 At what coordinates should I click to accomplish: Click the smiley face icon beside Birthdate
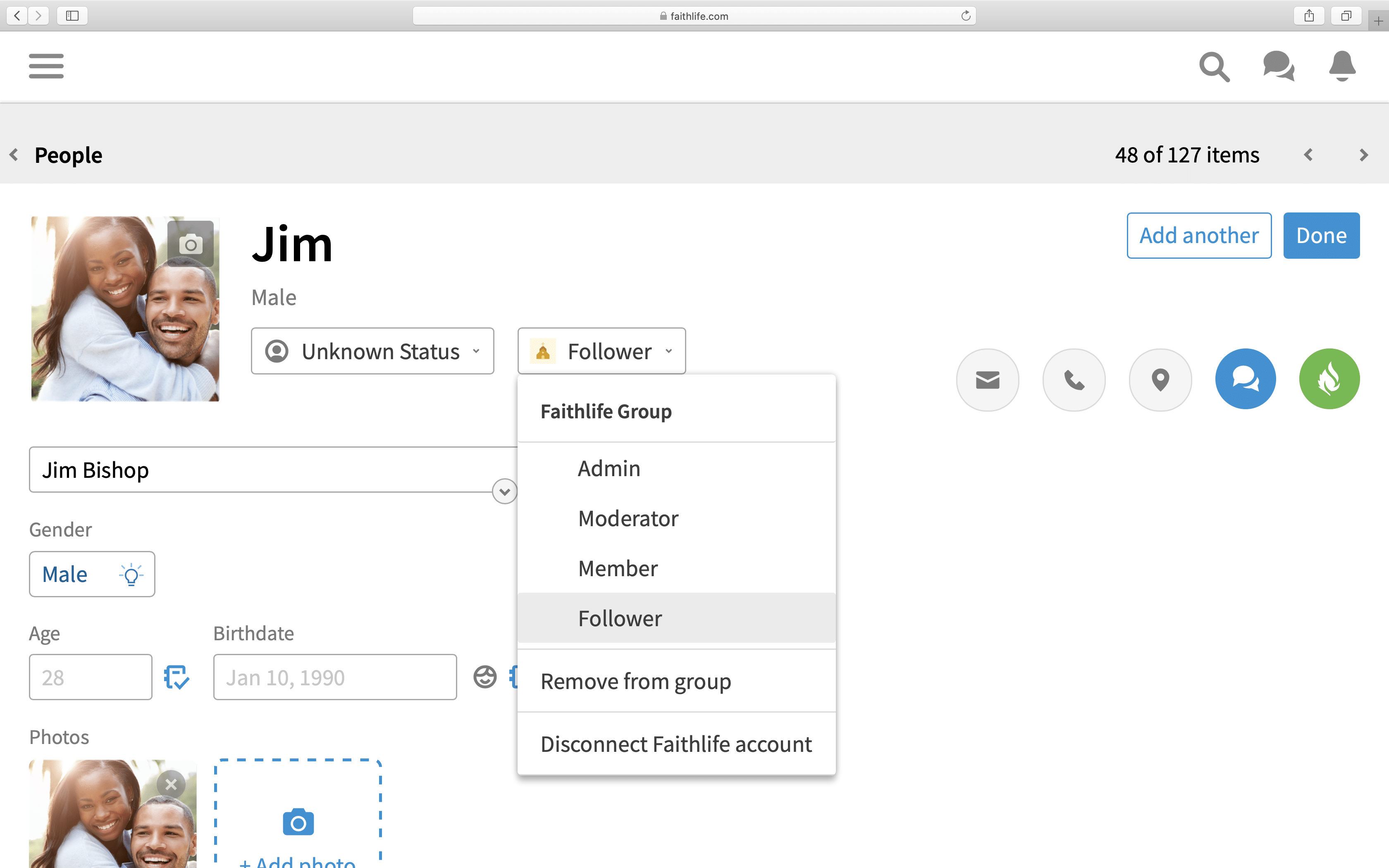coord(485,677)
